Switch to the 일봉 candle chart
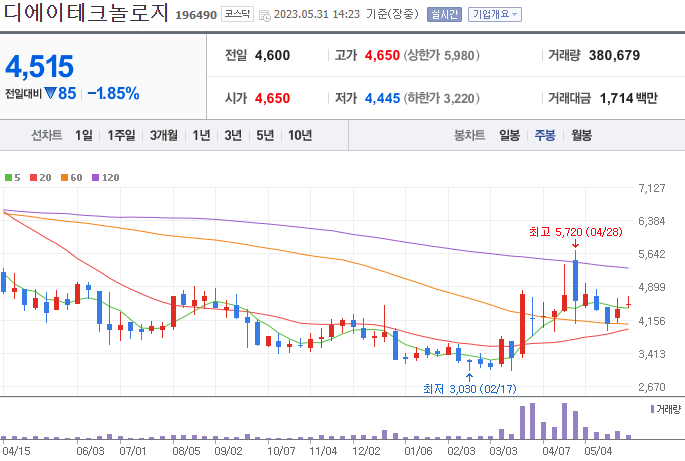This screenshot has width=685, height=461. coord(509,135)
